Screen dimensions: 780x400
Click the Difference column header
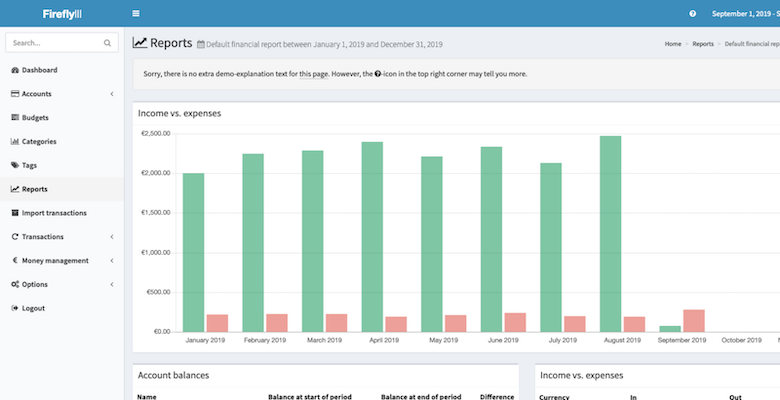(x=497, y=397)
